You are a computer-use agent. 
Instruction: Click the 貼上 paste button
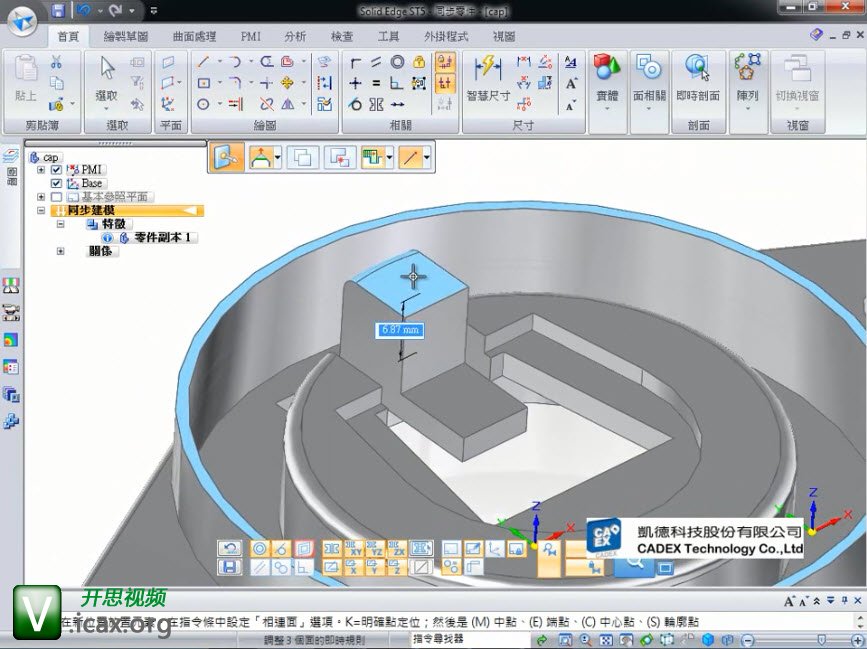pyautogui.click(x=25, y=79)
